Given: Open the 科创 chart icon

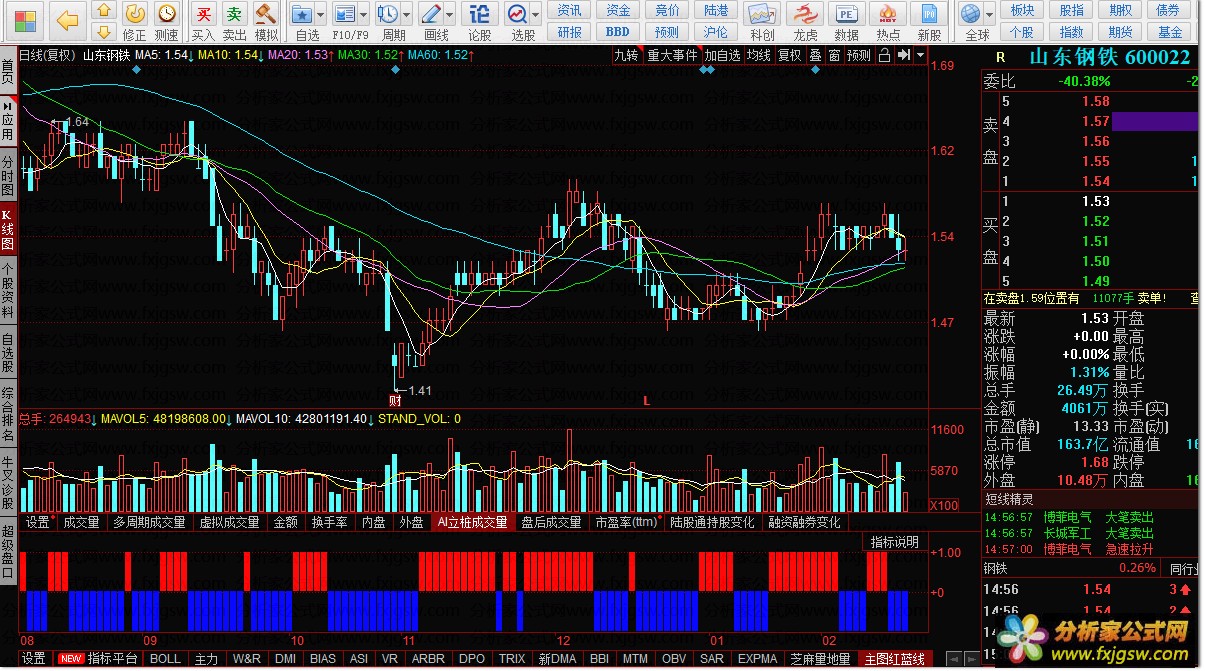Looking at the screenshot, I should 762,14.
